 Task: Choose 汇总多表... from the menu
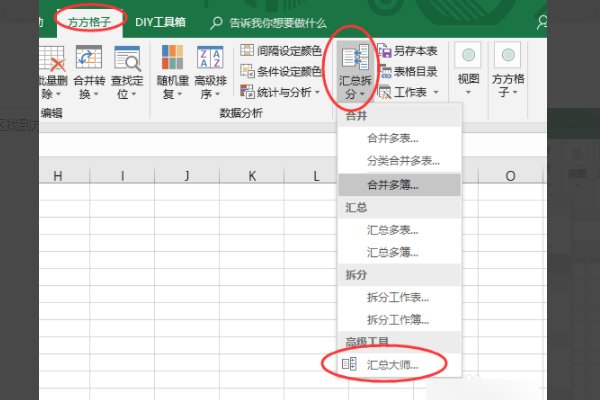399,230
